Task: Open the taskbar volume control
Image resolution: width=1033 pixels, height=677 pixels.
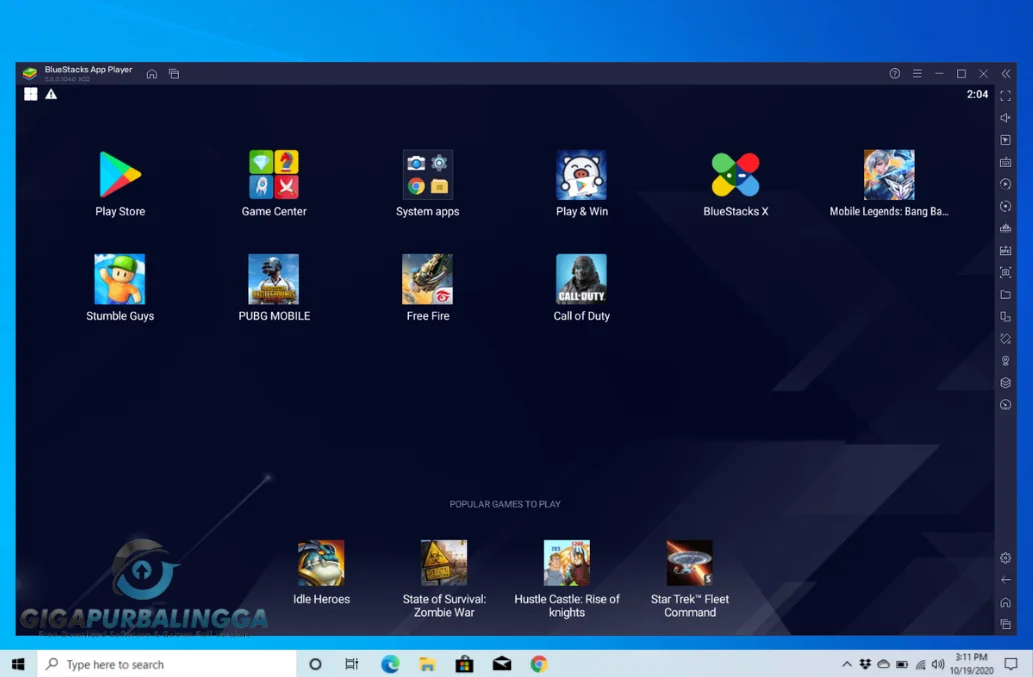Action: (938, 663)
